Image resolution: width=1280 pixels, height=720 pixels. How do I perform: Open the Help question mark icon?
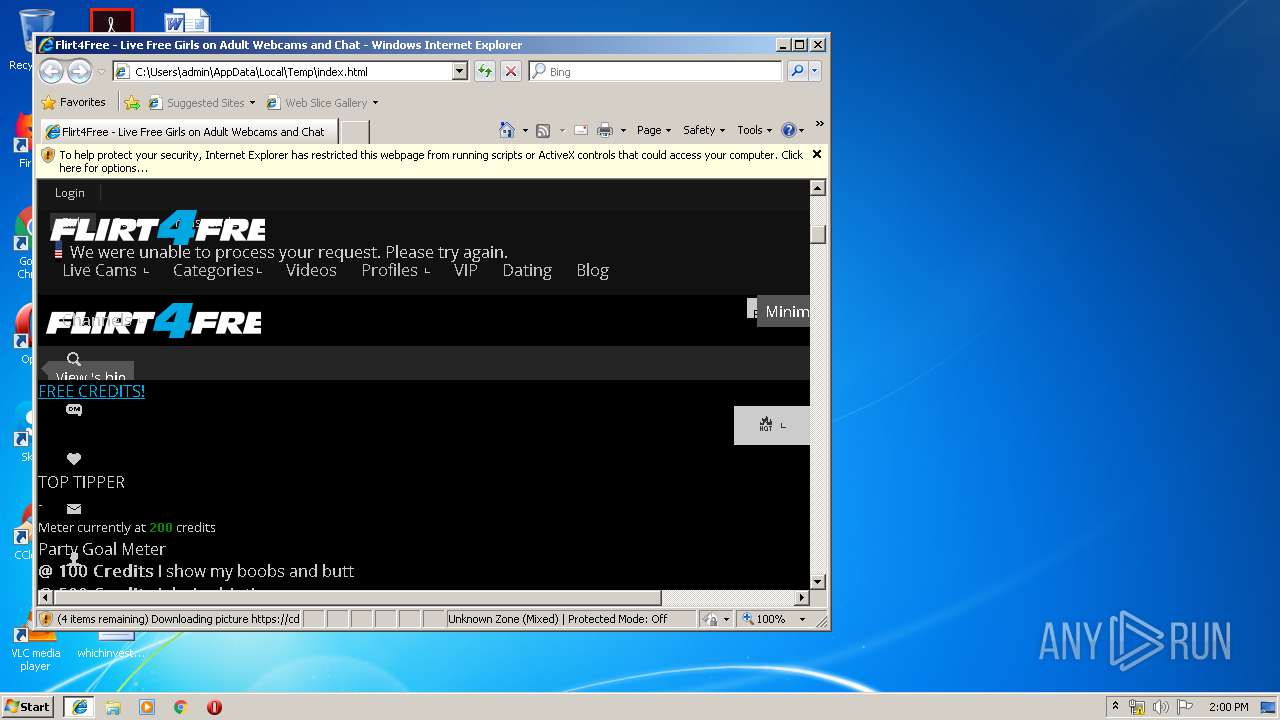click(788, 130)
